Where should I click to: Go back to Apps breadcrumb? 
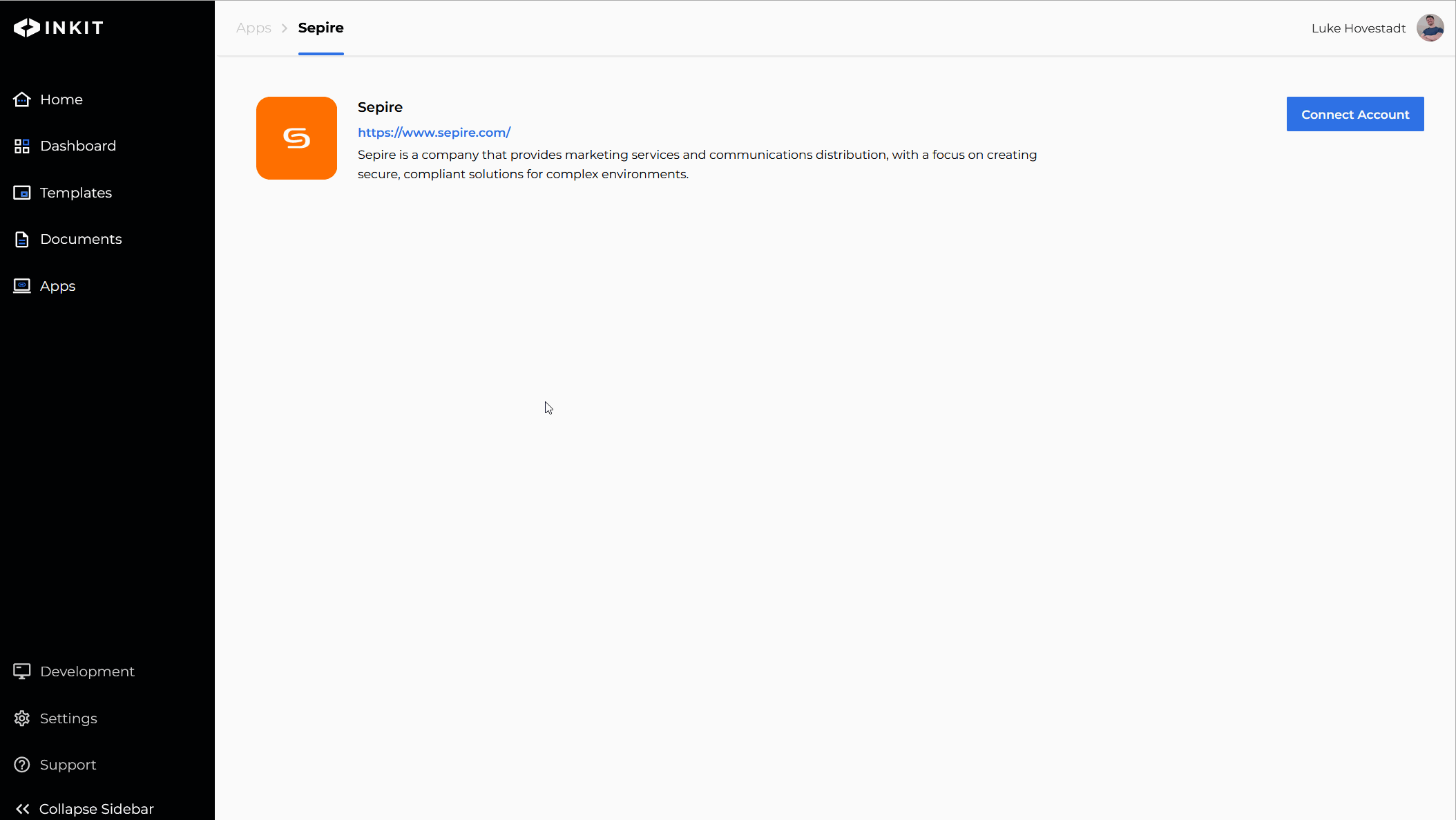click(253, 28)
